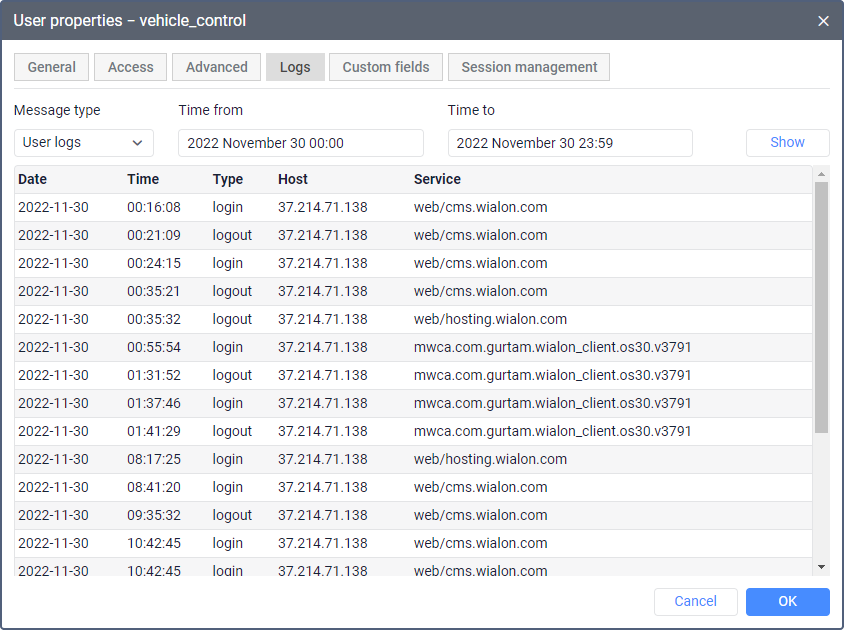
Task: Go to Custom fields tab
Action: click(x=386, y=67)
